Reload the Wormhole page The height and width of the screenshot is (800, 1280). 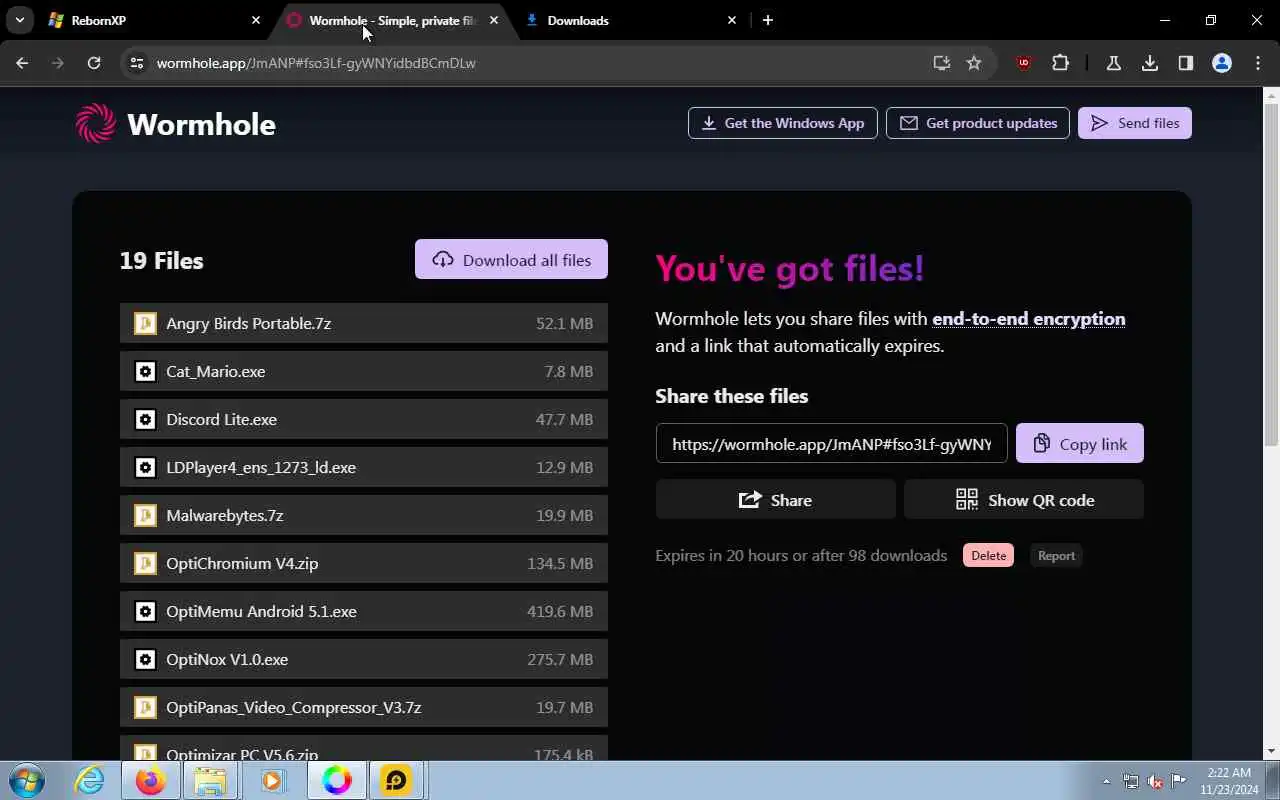94,63
